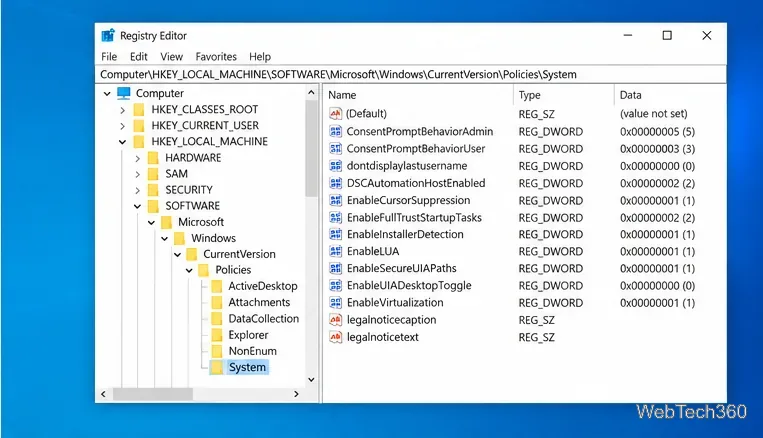This screenshot has height=438, width=763.
Task: Select the EnableSecureUIAPaths value
Action: click(401, 268)
